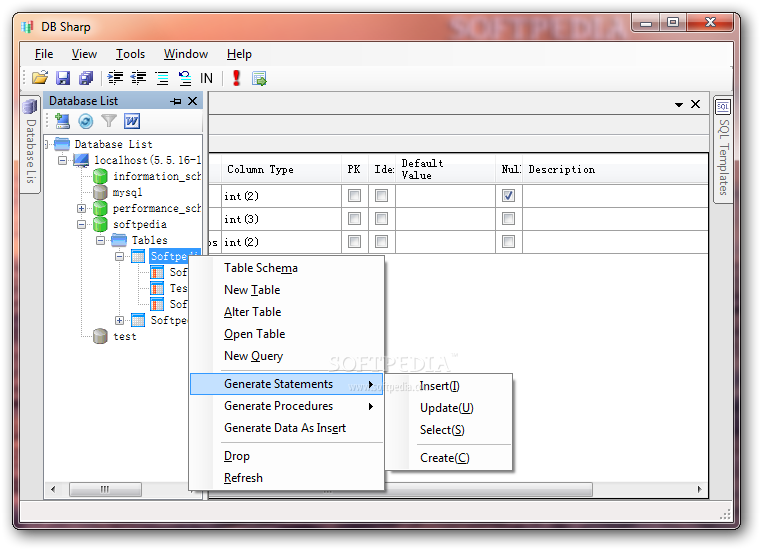
Task: Refresh the Database List panel
Action: pos(86,121)
